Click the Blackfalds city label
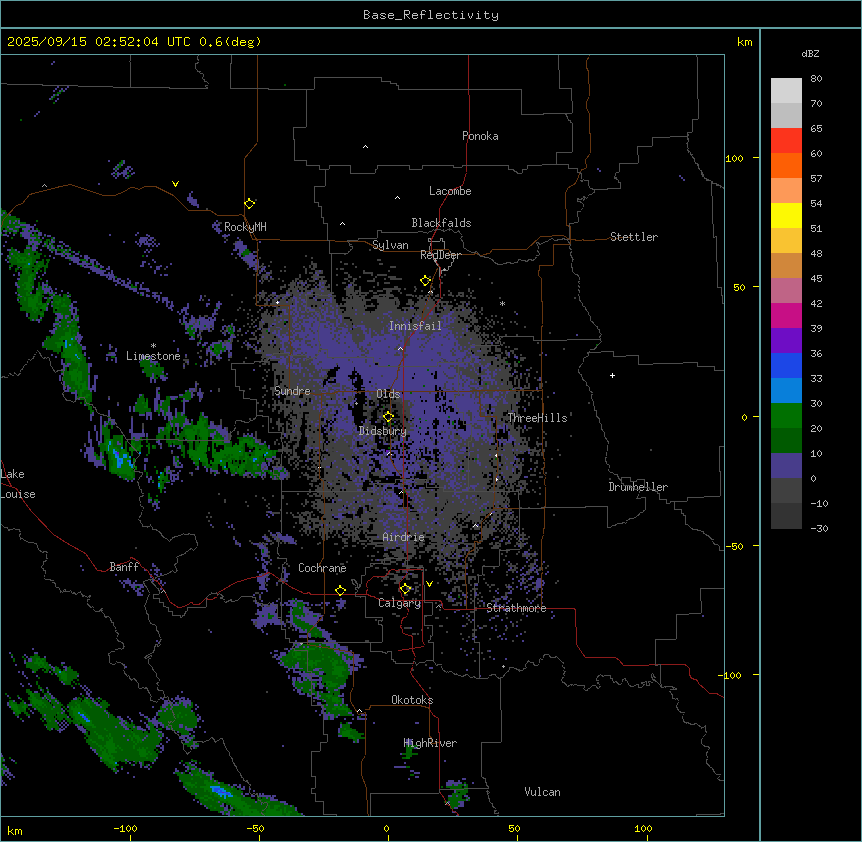862x842 pixels. point(441,223)
